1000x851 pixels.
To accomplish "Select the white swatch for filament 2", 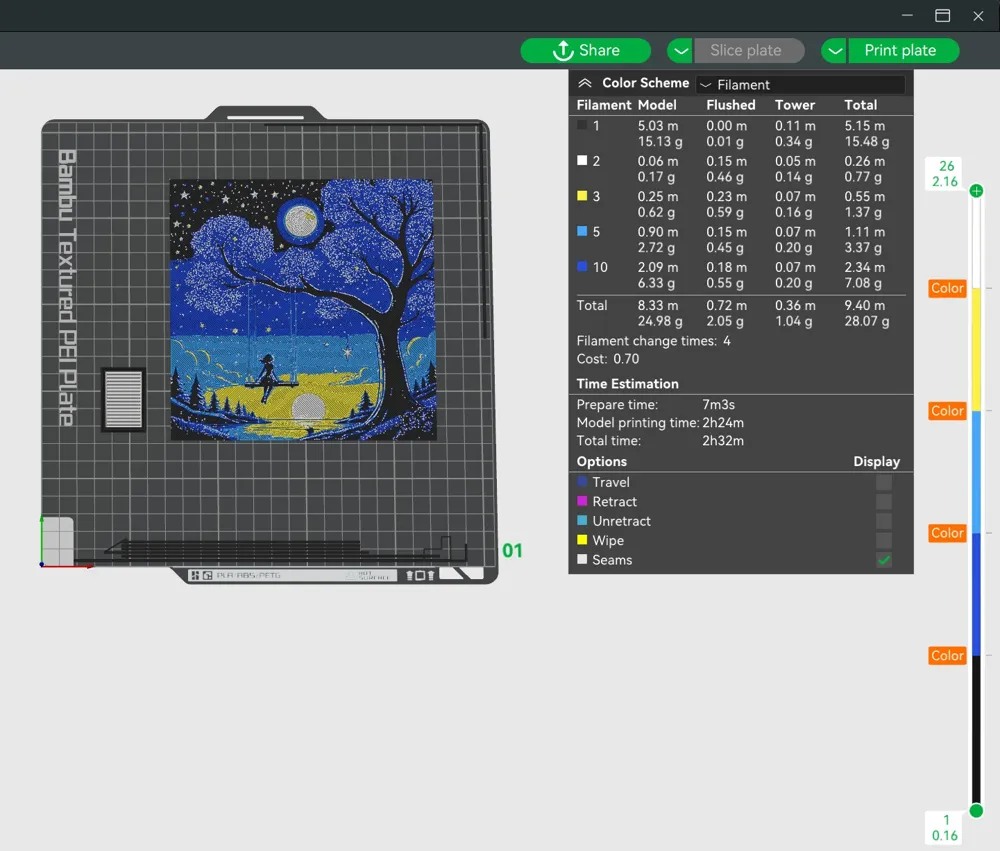I will 582,160.
